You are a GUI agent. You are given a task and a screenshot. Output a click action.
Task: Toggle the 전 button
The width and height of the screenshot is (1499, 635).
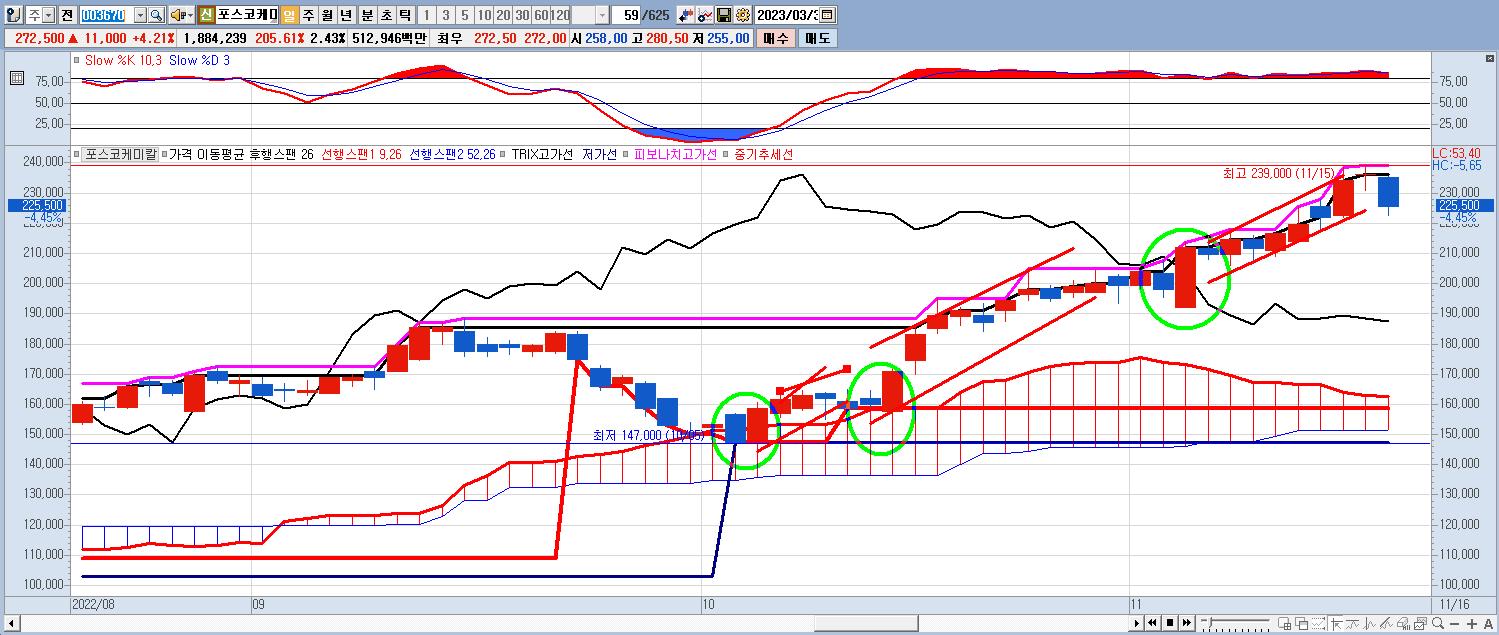click(x=66, y=15)
